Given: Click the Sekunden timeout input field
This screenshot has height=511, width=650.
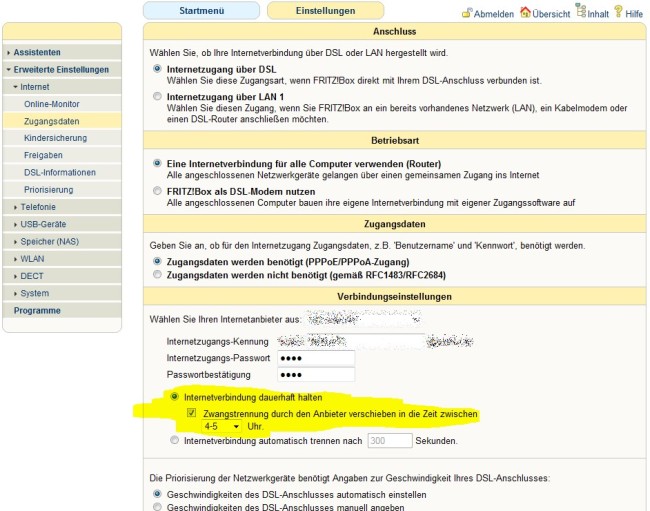Looking at the screenshot, I should tap(389, 440).
